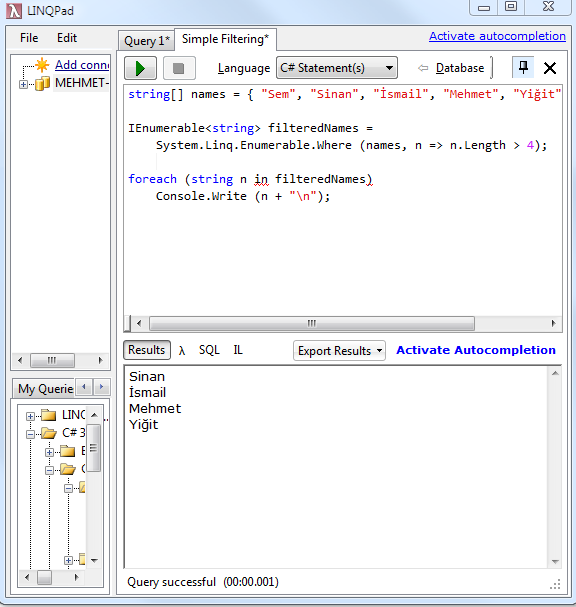Select the MEHMET- connection tree item
The width and height of the screenshot is (576, 607).
[x=82, y=83]
